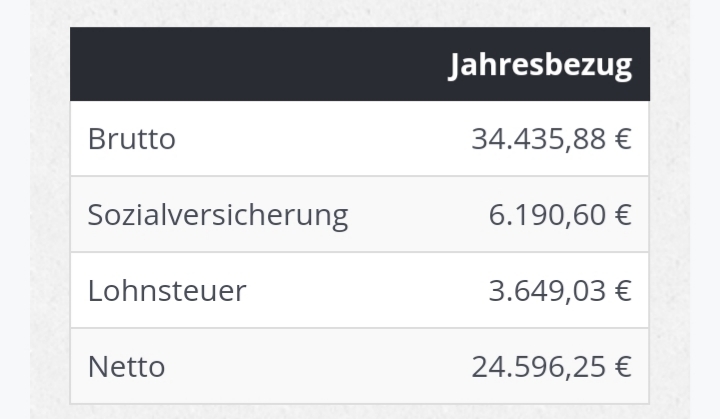Click the Brutto amount 34.435,88 €
This screenshot has height=419, width=720.
click(551, 138)
